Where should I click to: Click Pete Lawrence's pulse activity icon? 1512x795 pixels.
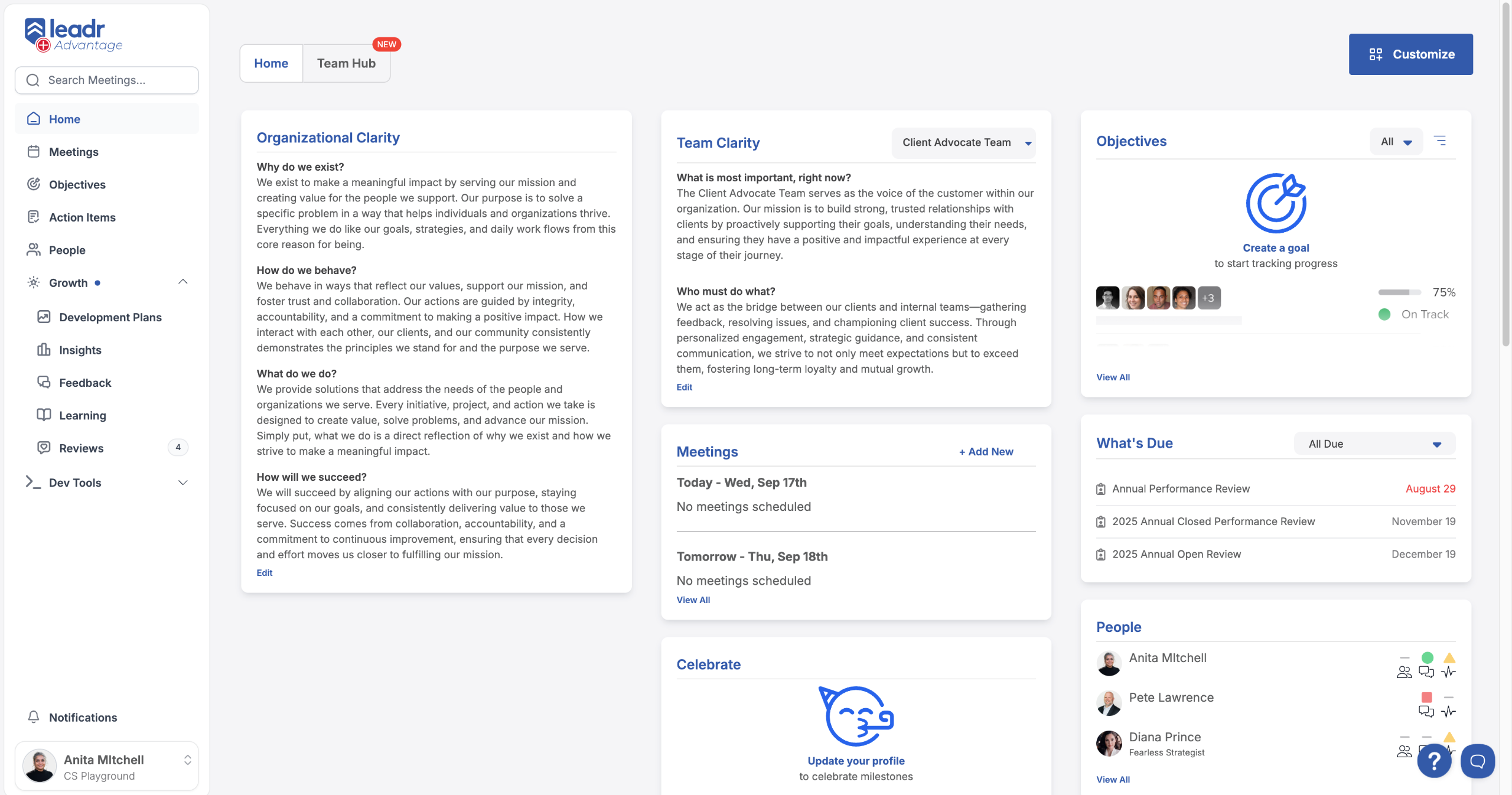(x=1448, y=711)
